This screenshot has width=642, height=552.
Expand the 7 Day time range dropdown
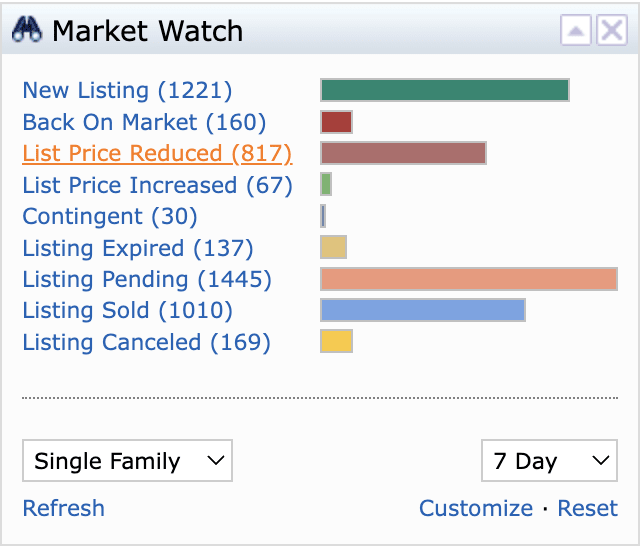pos(549,461)
